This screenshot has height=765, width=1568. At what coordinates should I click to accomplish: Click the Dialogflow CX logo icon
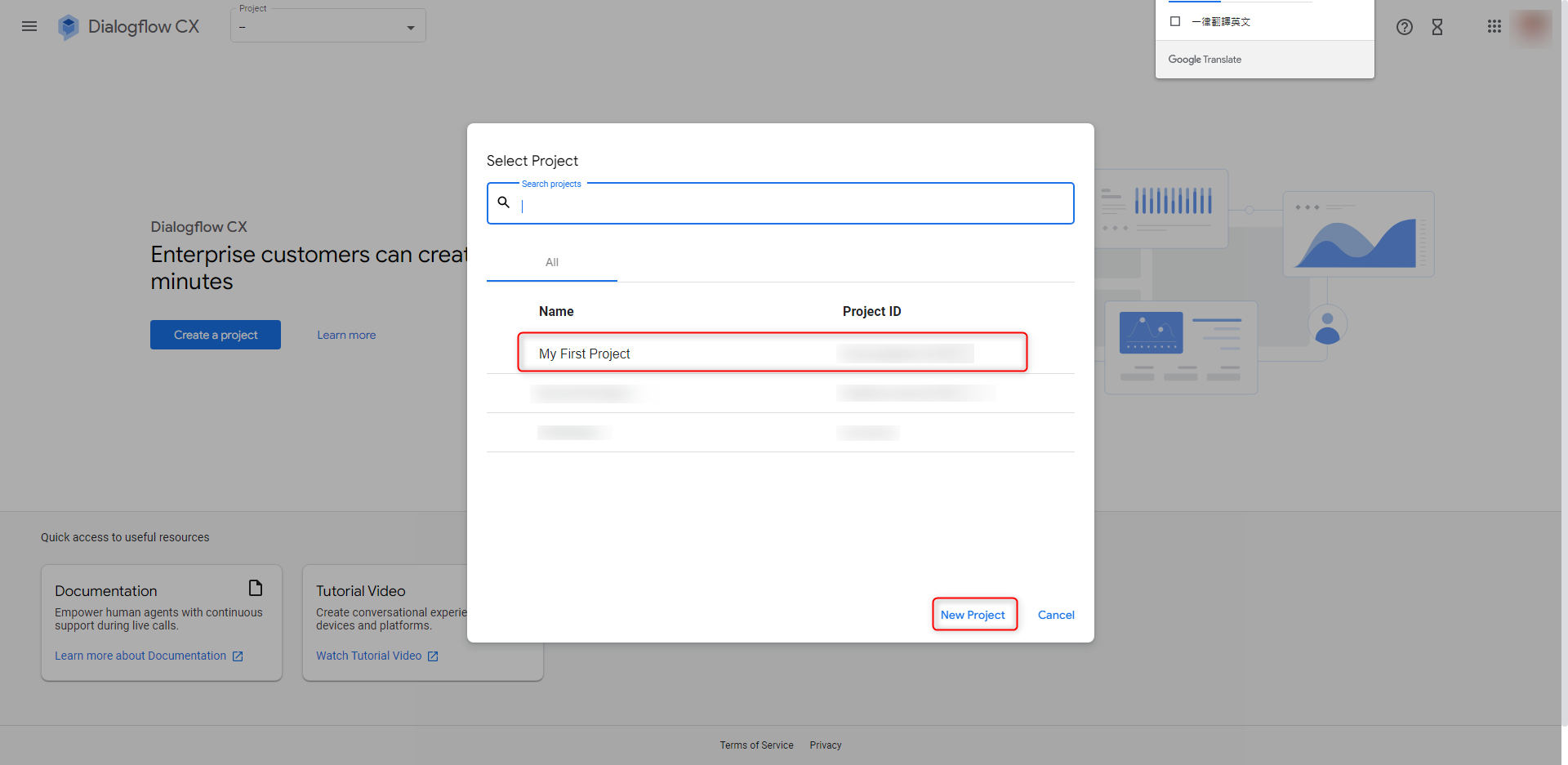[x=69, y=27]
